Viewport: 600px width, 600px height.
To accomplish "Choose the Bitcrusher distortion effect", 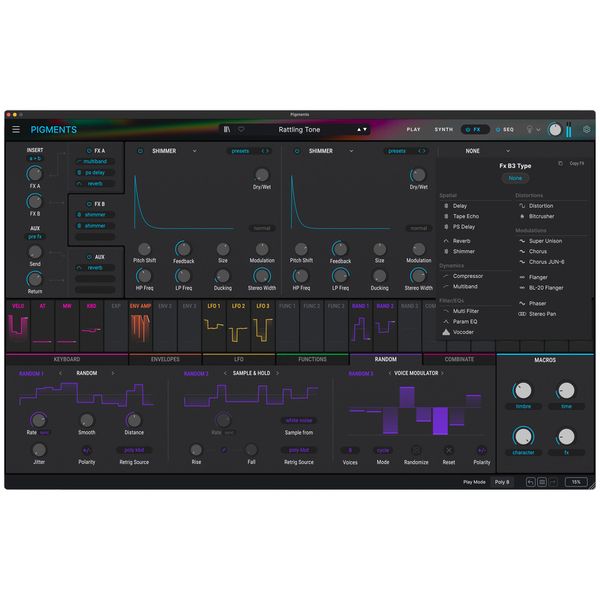I will [540, 217].
